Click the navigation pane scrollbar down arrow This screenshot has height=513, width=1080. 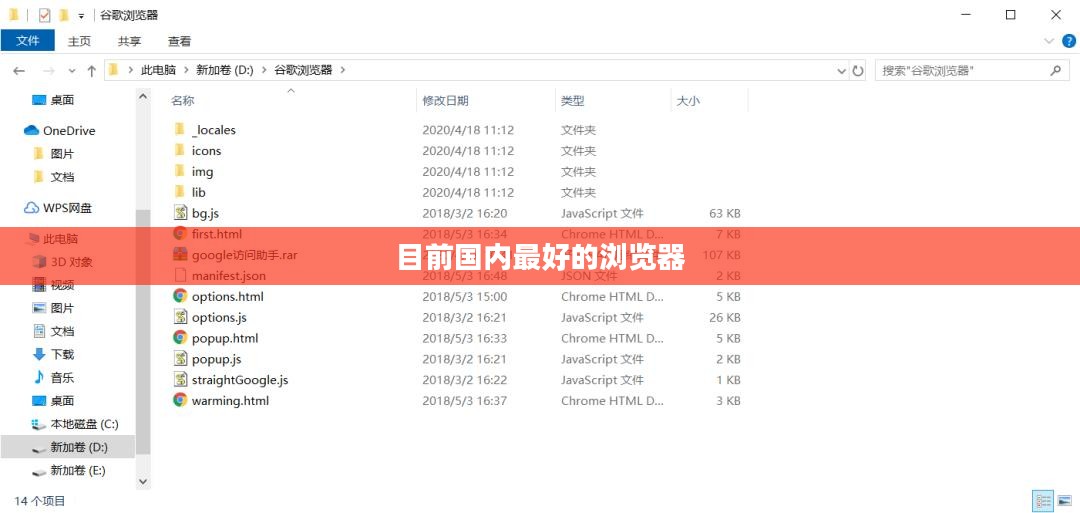point(143,481)
